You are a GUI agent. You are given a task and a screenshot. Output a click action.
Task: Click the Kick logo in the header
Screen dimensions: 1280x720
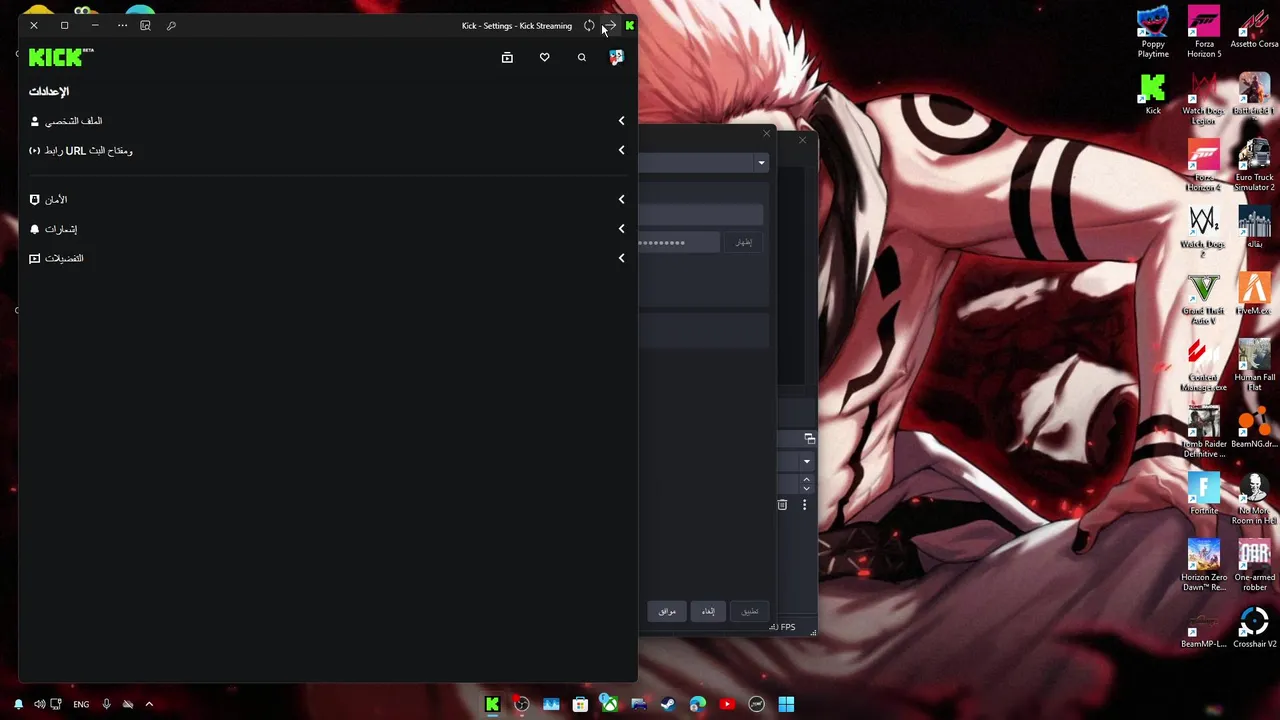point(61,57)
